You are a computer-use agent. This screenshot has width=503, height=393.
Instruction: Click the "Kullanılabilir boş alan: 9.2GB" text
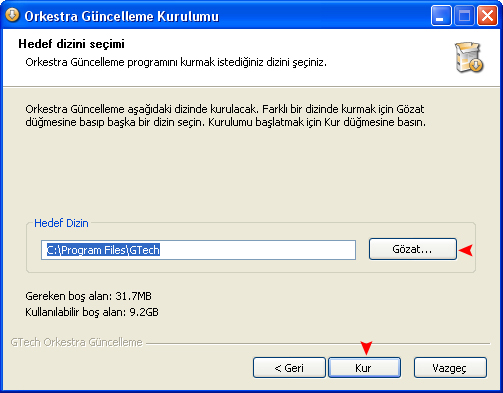pos(92,312)
